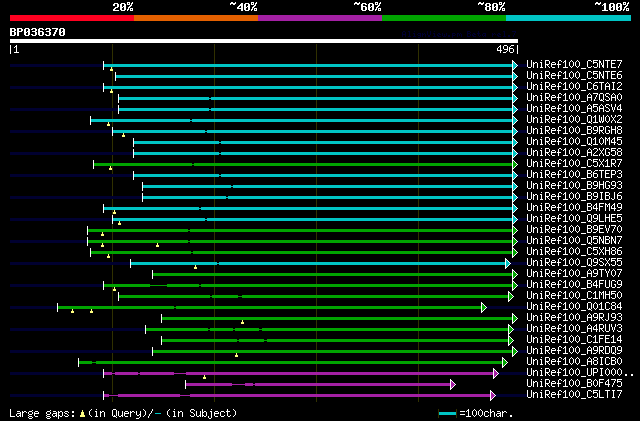Click the yellow gap marker beneath the A9RJ93 bar
Screen dimensions: 640x421
pyautogui.click(x=242, y=323)
